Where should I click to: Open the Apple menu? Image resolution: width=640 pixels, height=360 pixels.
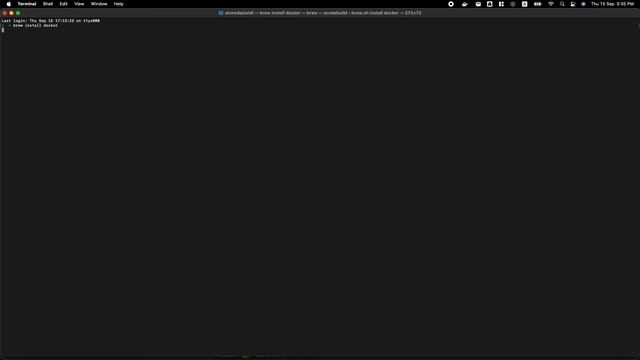(x=9, y=4)
